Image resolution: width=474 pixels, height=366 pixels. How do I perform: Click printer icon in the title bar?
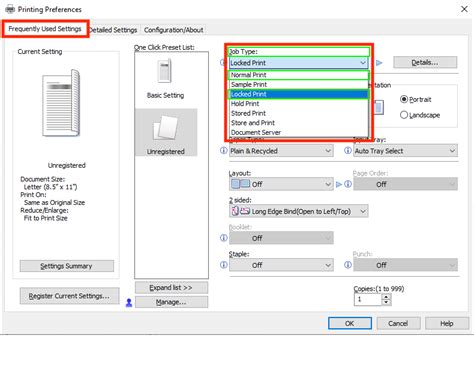pyautogui.click(x=10, y=9)
